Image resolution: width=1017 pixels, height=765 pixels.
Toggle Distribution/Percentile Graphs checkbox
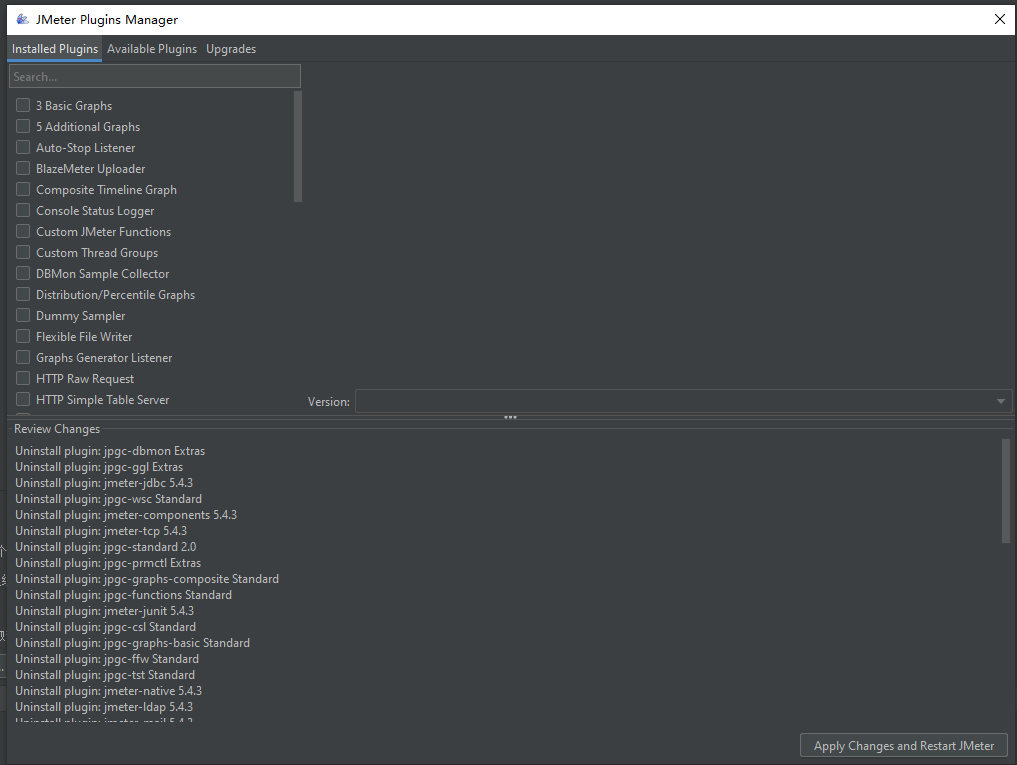point(23,295)
